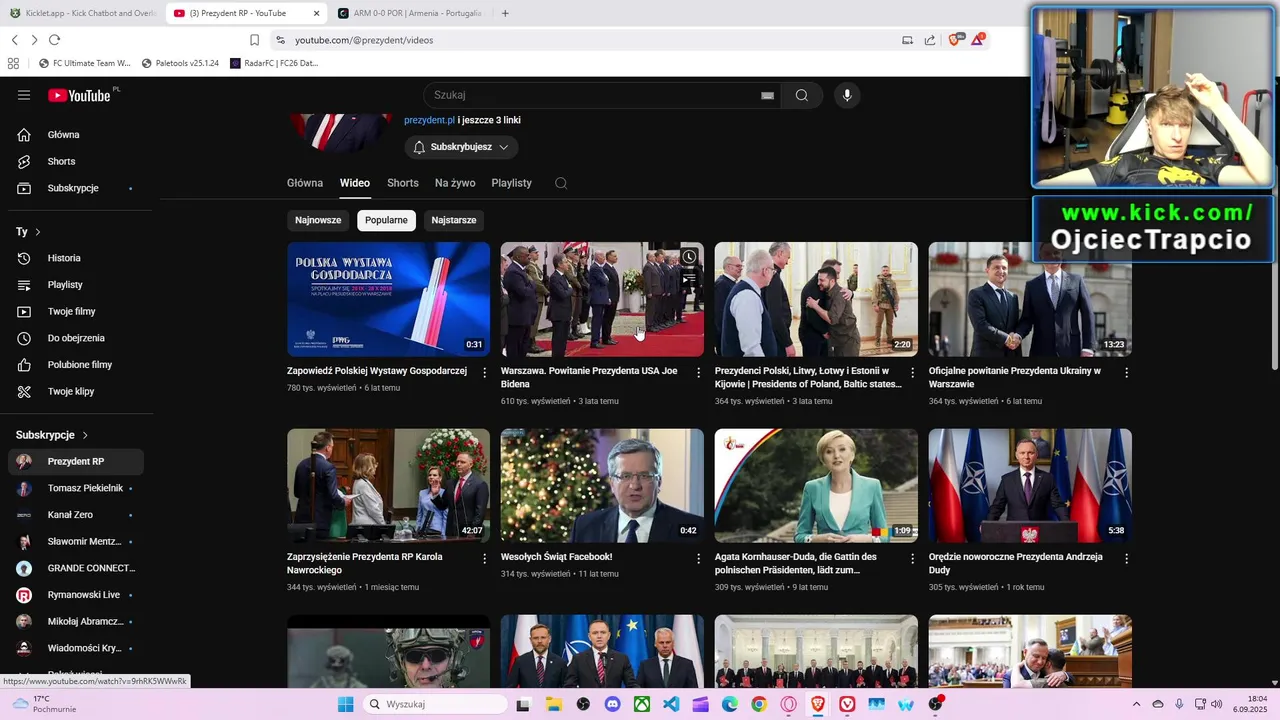This screenshot has width=1280, height=720.
Task: Open Discord from the taskbar
Action: 612,704
